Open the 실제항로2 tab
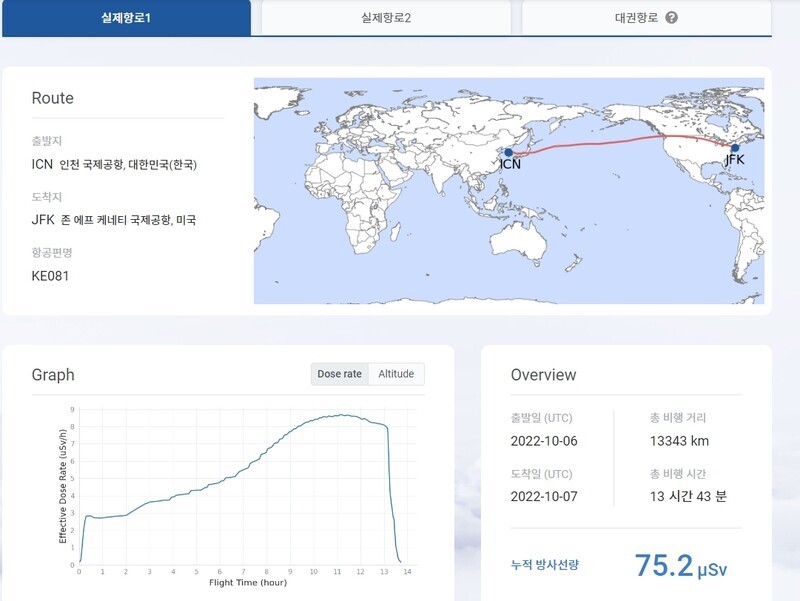This screenshot has width=800, height=601. pos(386,18)
